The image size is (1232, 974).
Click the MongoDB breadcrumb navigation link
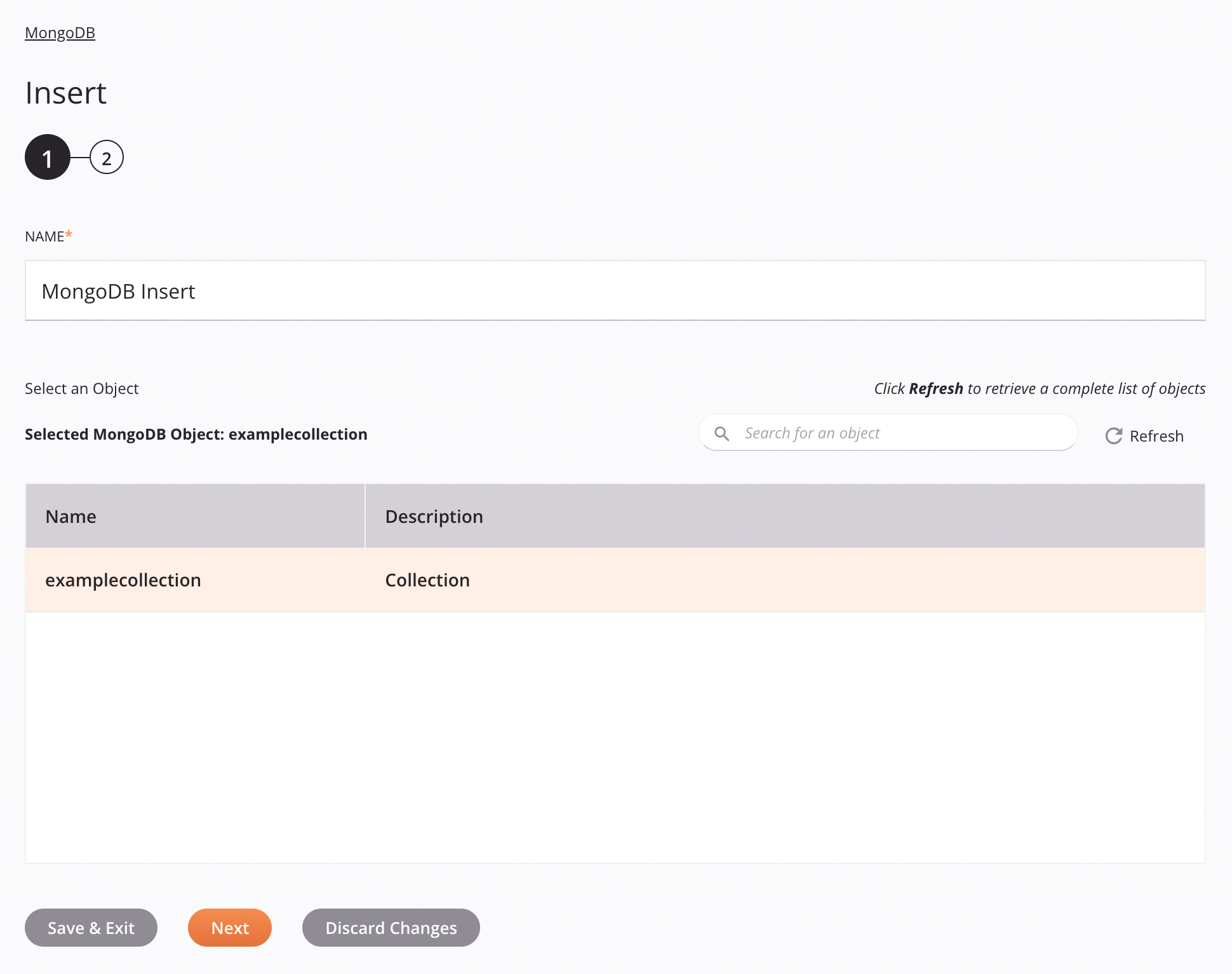(x=60, y=32)
